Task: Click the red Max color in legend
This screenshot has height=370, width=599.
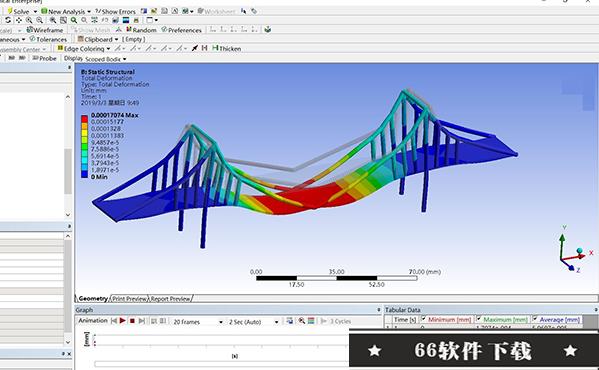Action: tap(84, 119)
